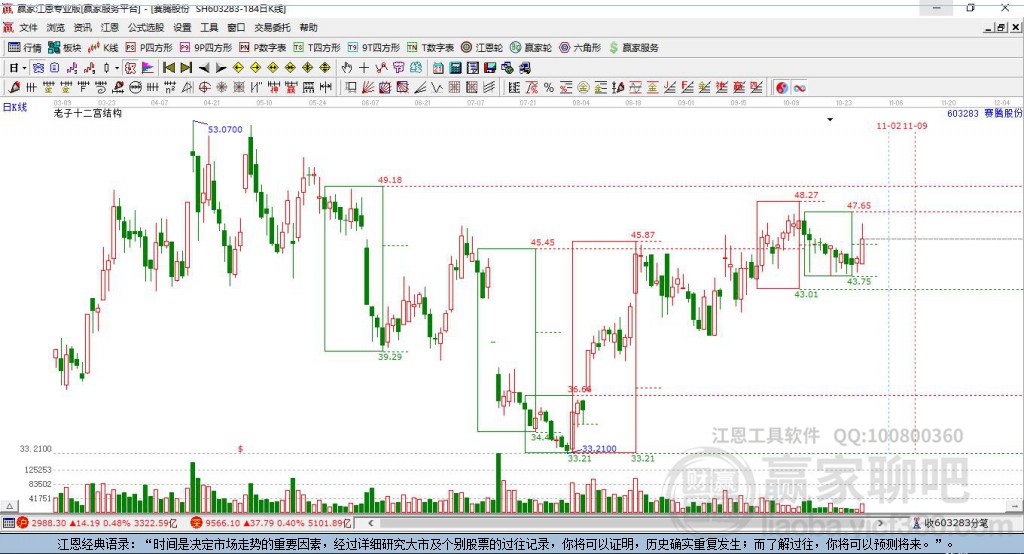The image size is (1024, 554).
Task: Restore the inner document window
Action: coord(1001,27)
